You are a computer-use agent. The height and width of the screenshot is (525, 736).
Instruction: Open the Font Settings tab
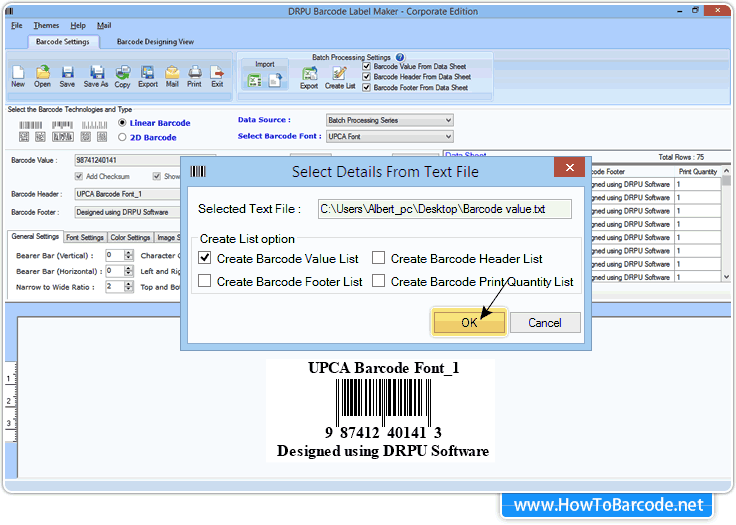point(85,238)
